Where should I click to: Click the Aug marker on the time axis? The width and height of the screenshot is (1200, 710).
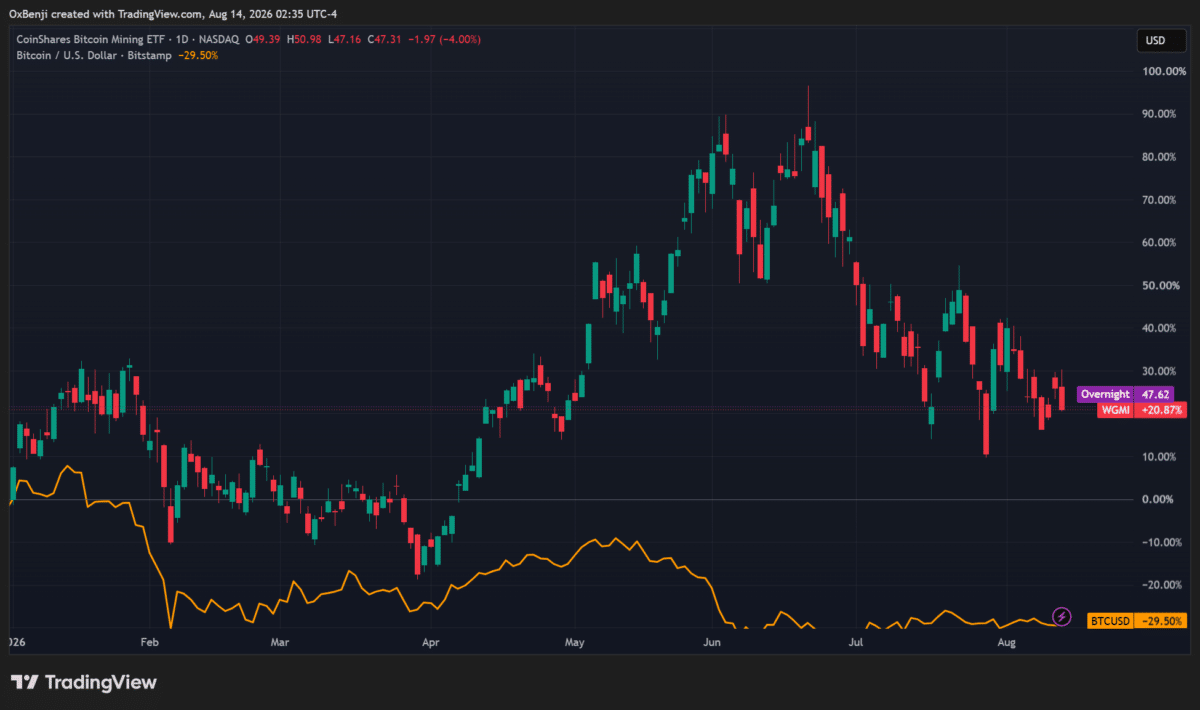(1007, 641)
